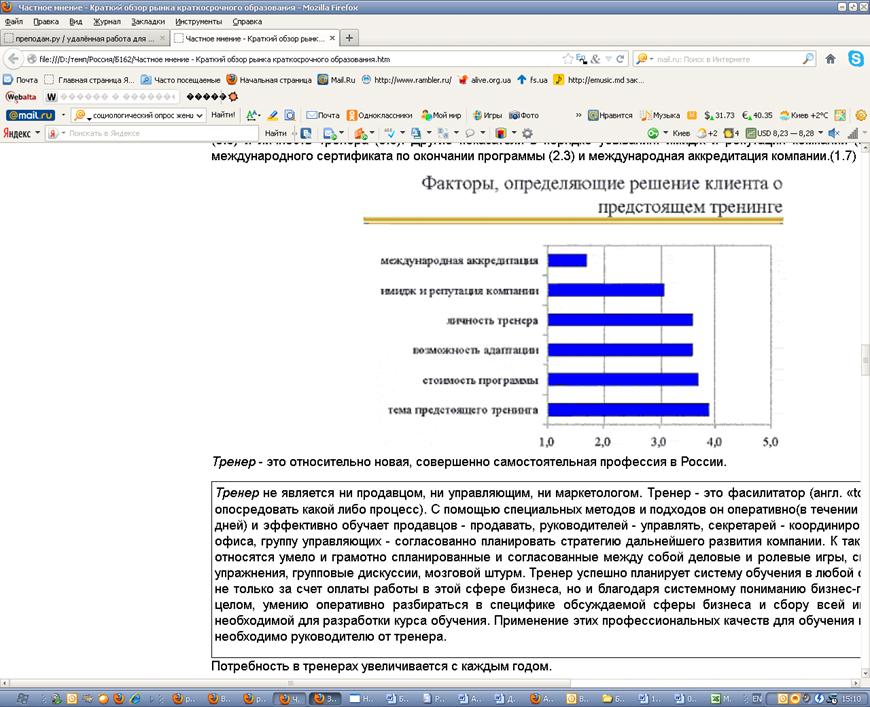The width and height of the screenshot is (870, 707).
Task: Check the dollar rate 31.73 indicator
Action: coord(719,115)
